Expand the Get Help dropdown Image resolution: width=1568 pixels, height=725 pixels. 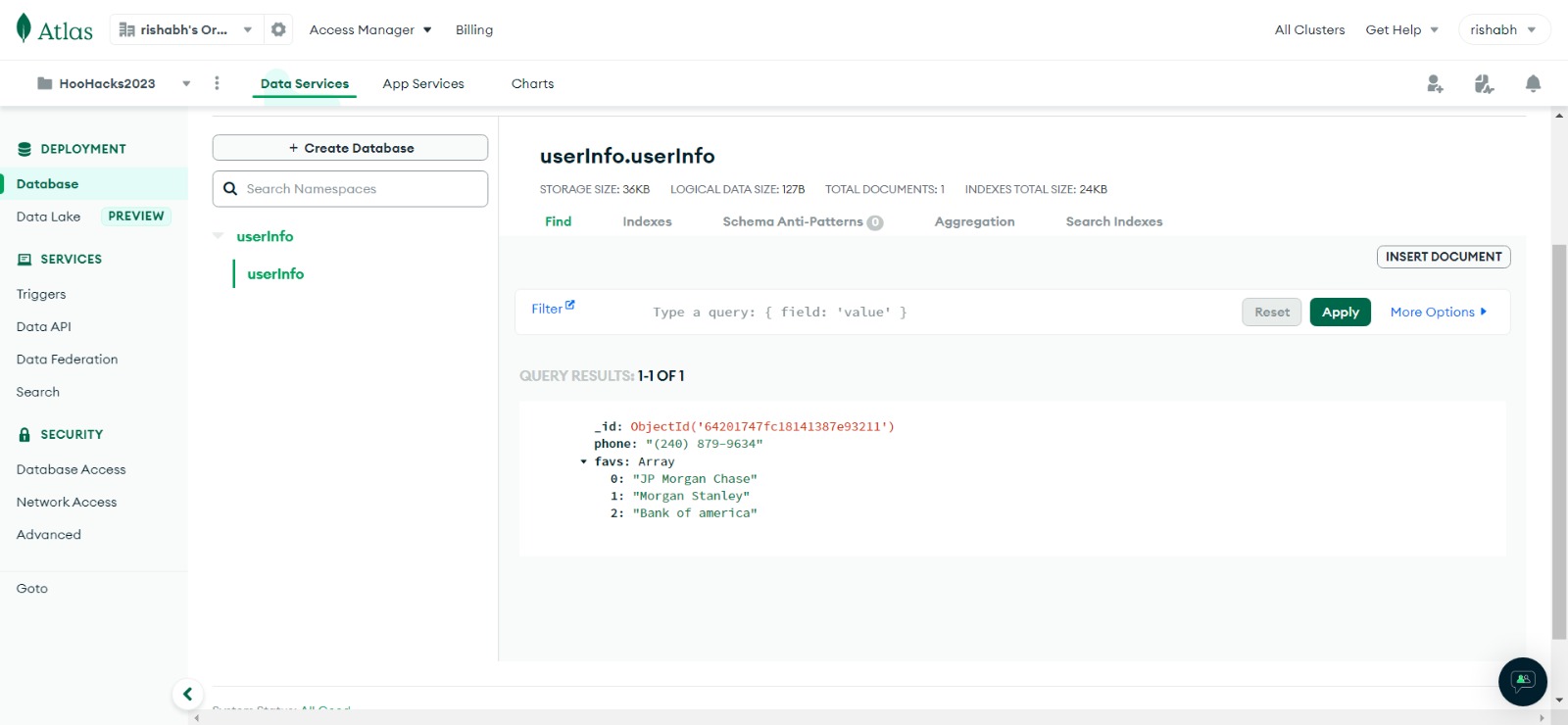1401,29
